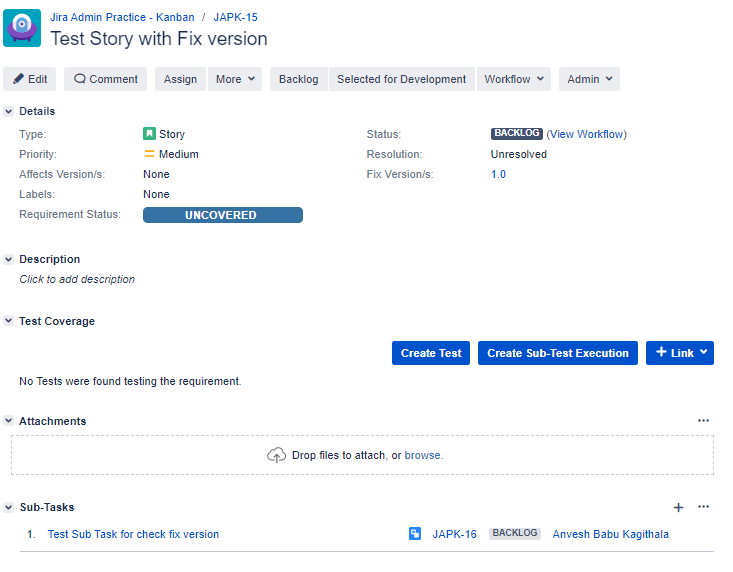Click the Edit button
The width and height of the screenshot is (733, 572).
point(29,79)
